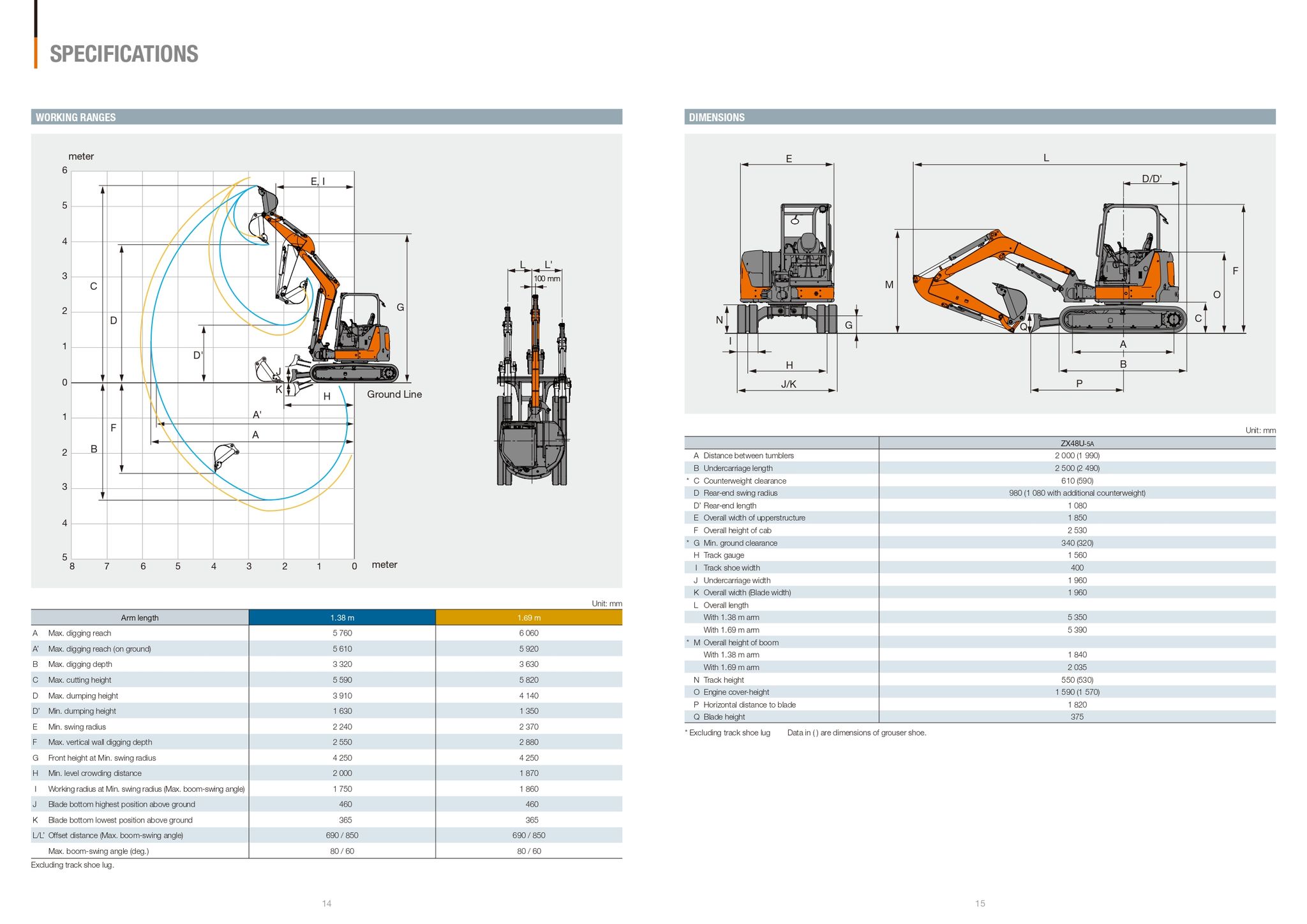Image resolution: width=1307 pixels, height=924 pixels.
Task: Click the Track gauge row label
Action: pyautogui.click(x=724, y=555)
